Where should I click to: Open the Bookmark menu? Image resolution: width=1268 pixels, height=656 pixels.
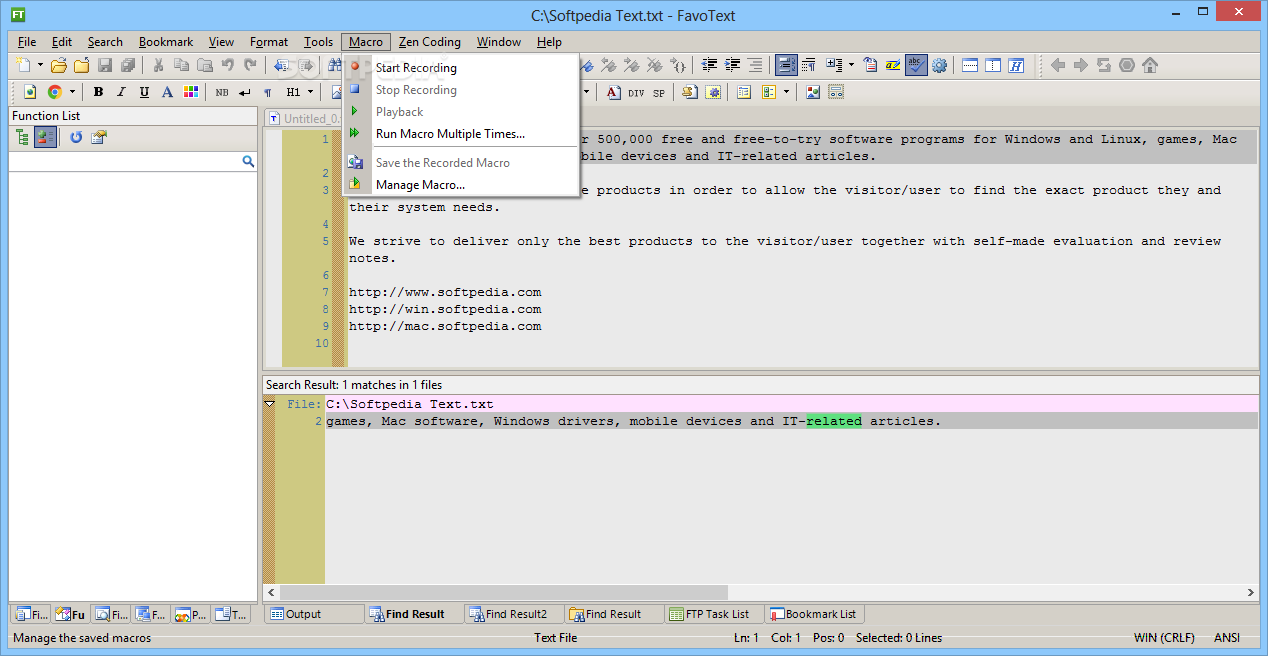click(166, 42)
